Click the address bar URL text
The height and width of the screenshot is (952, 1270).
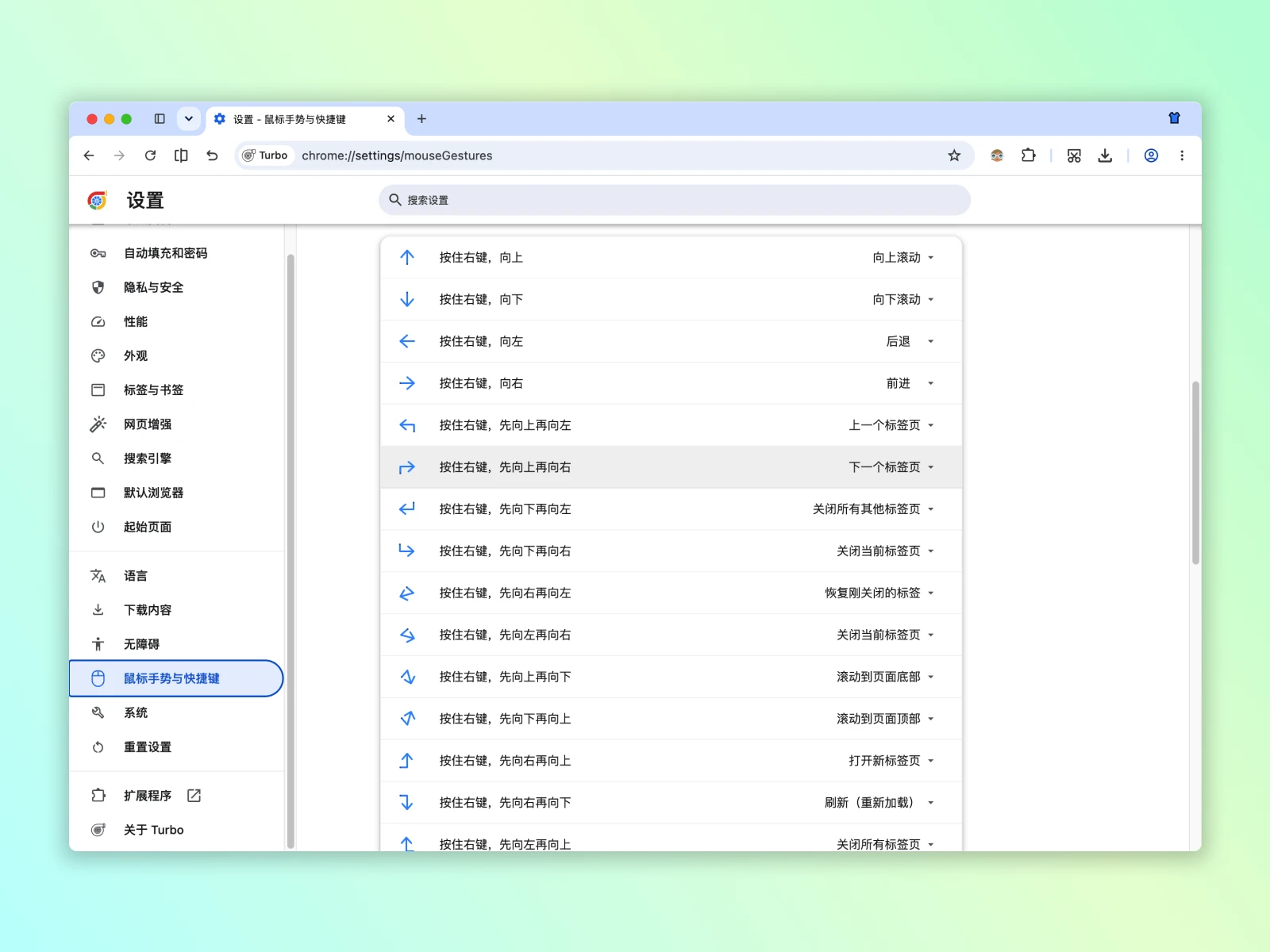tap(397, 155)
